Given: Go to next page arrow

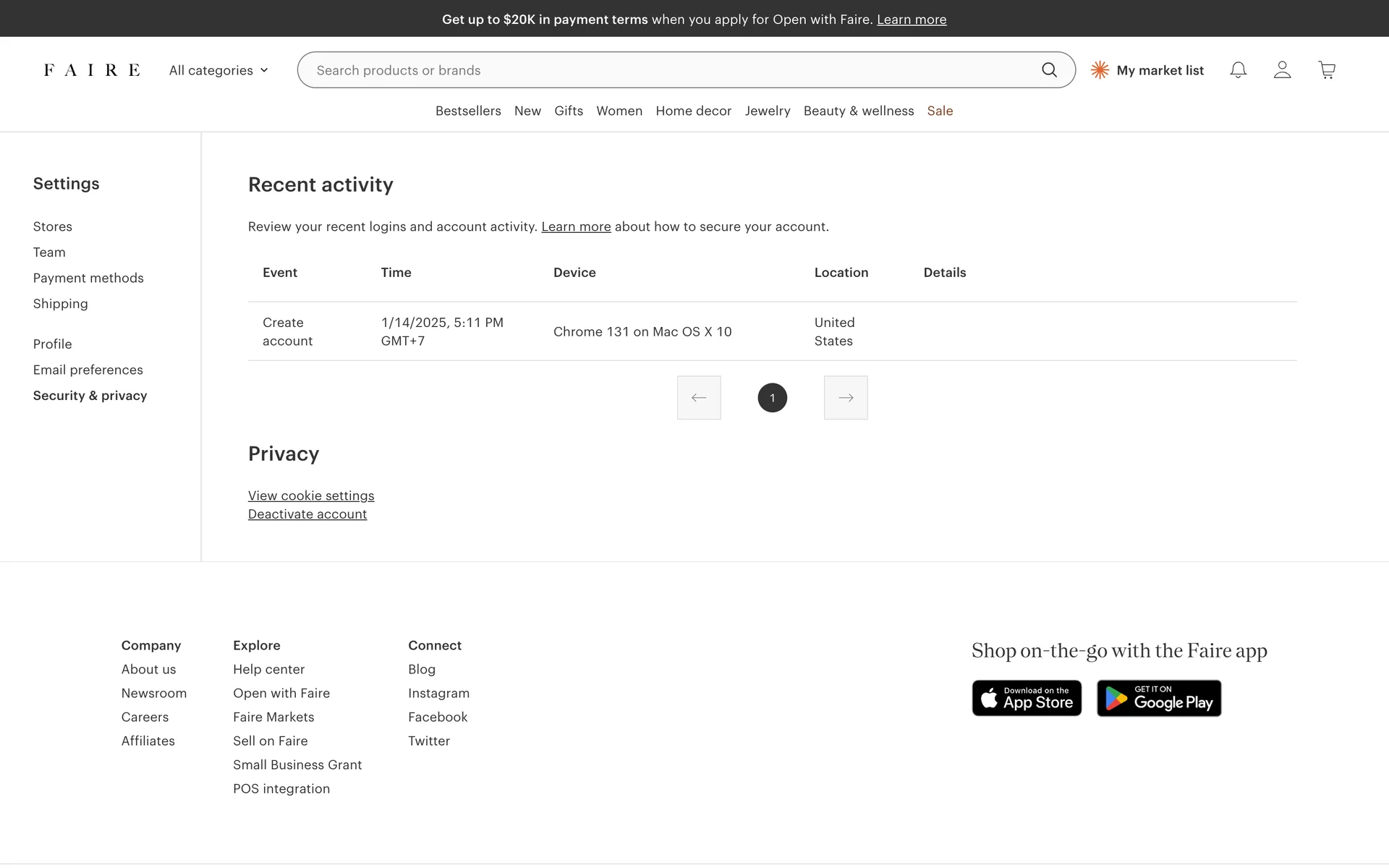Looking at the screenshot, I should point(846,398).
